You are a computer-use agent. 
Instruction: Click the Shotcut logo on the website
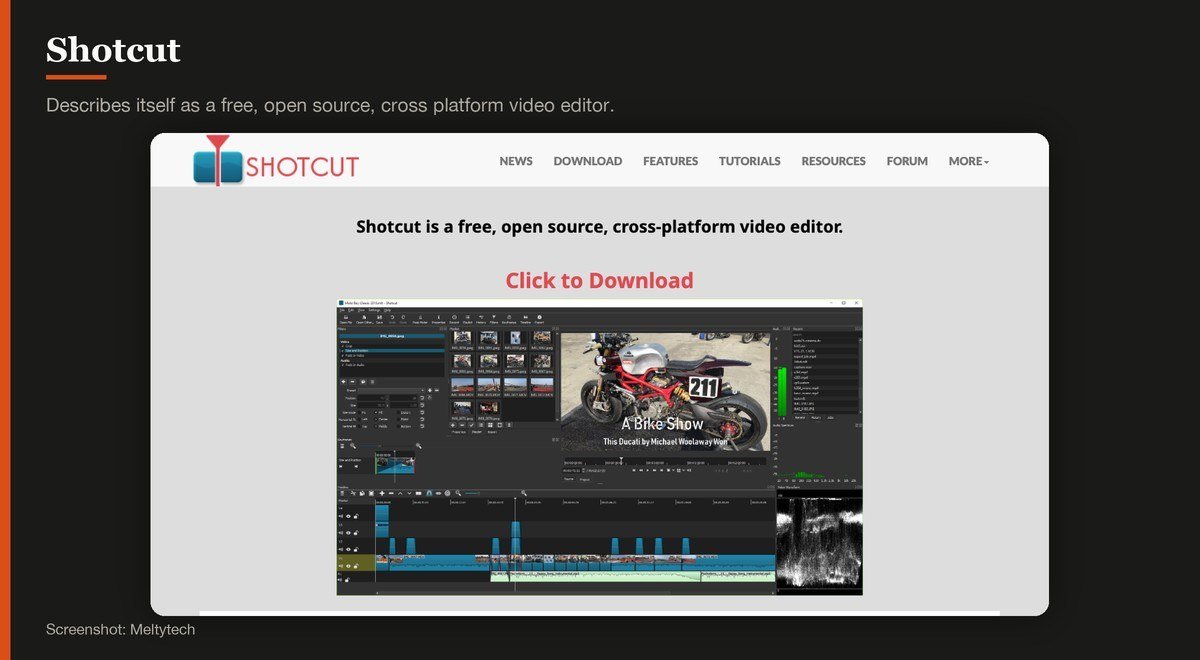pos(276,162)
